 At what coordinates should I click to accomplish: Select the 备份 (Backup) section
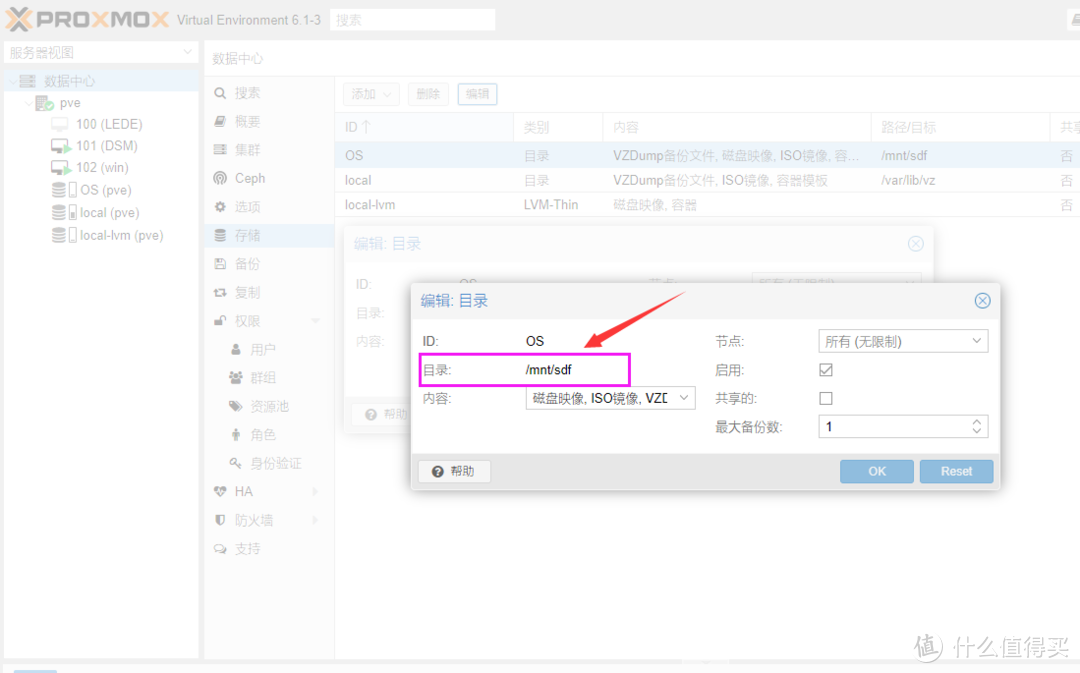tap(245, 263)
